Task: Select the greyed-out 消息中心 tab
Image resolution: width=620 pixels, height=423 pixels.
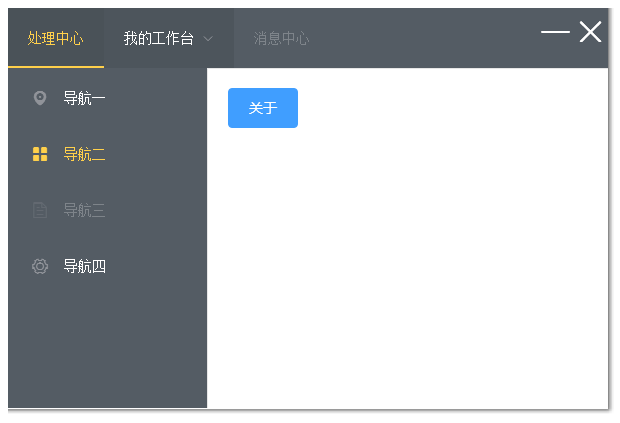Action: [281, 38]
